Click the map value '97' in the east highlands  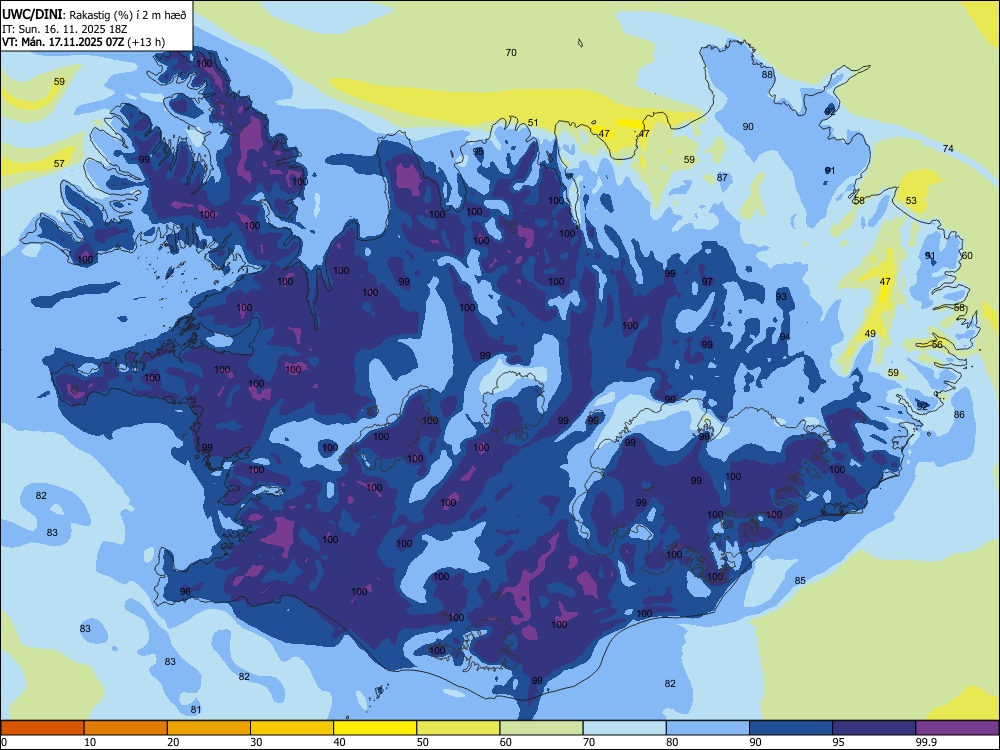pyautogui.click(x=707, y=282)
